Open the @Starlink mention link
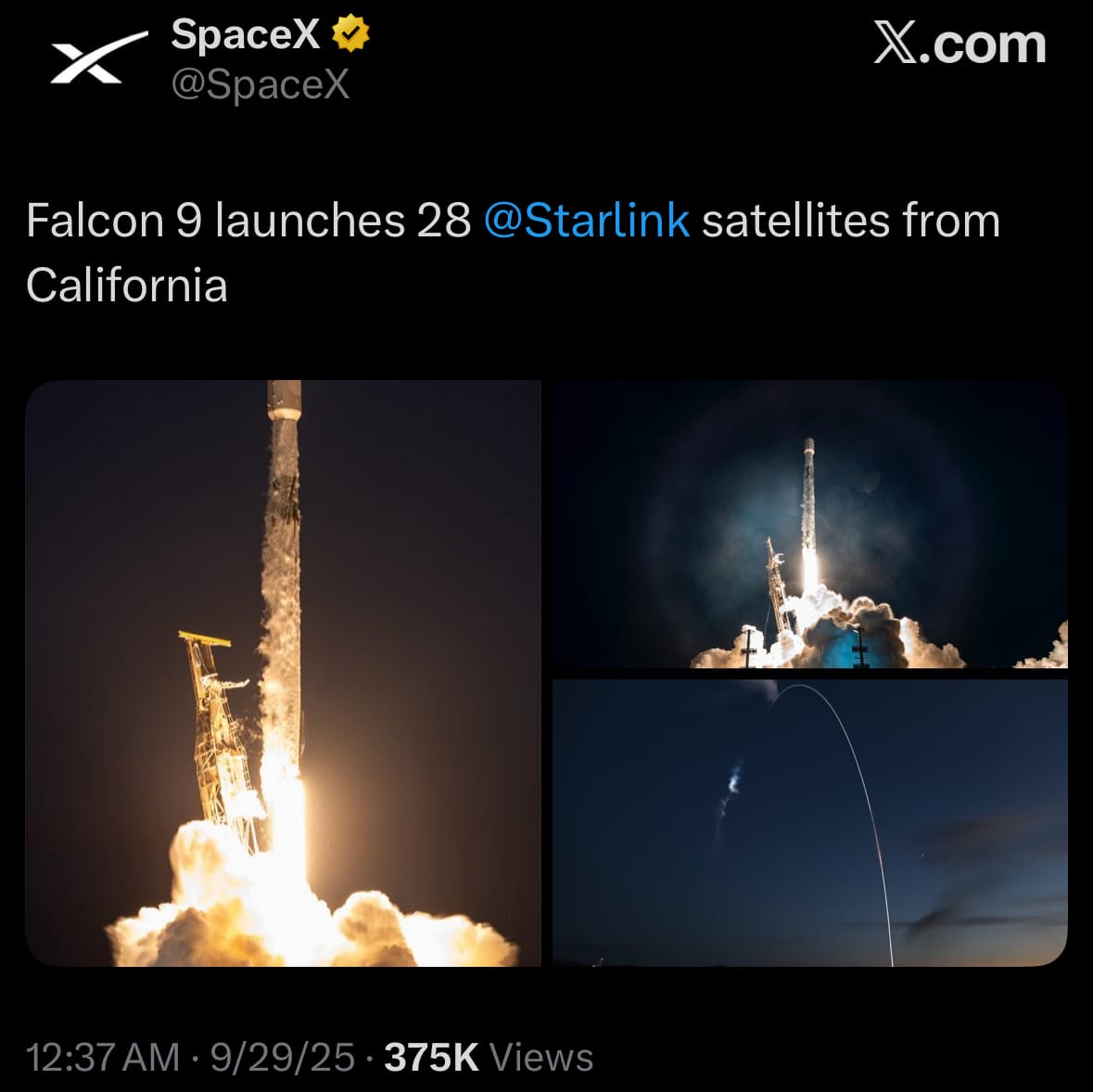1093x1092 pixels. point(586,222)
